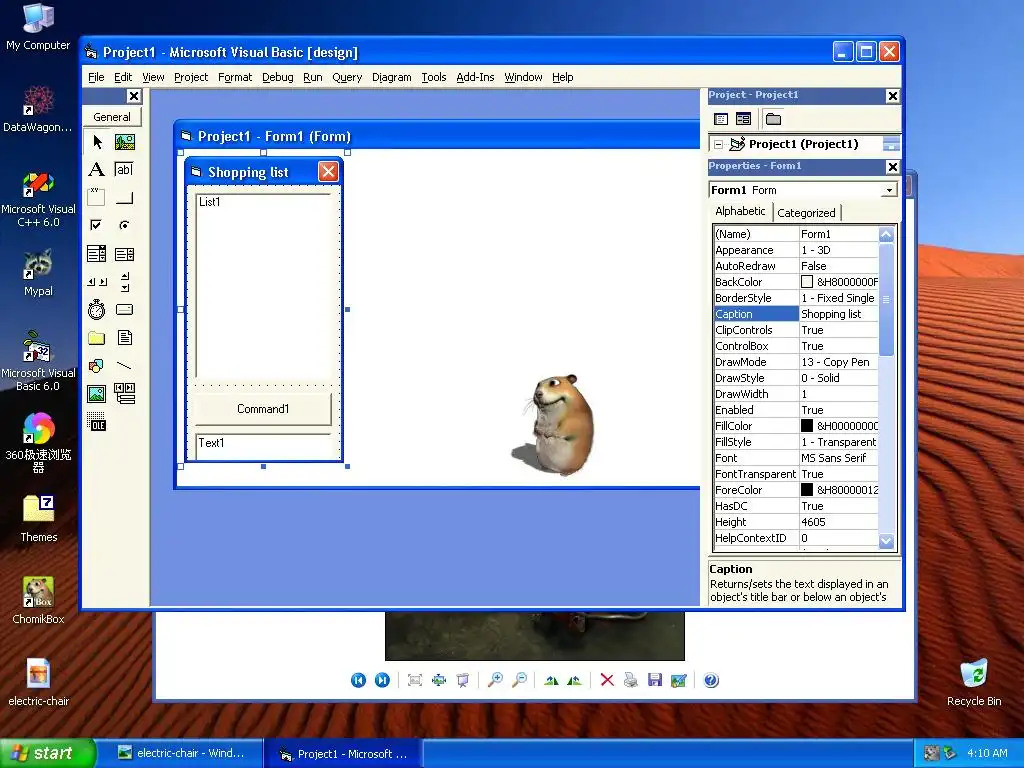Viewport: 1024px width, 768px height.
Task: Select the Pointer tool in the toolbox
Action: coord(97,142)
